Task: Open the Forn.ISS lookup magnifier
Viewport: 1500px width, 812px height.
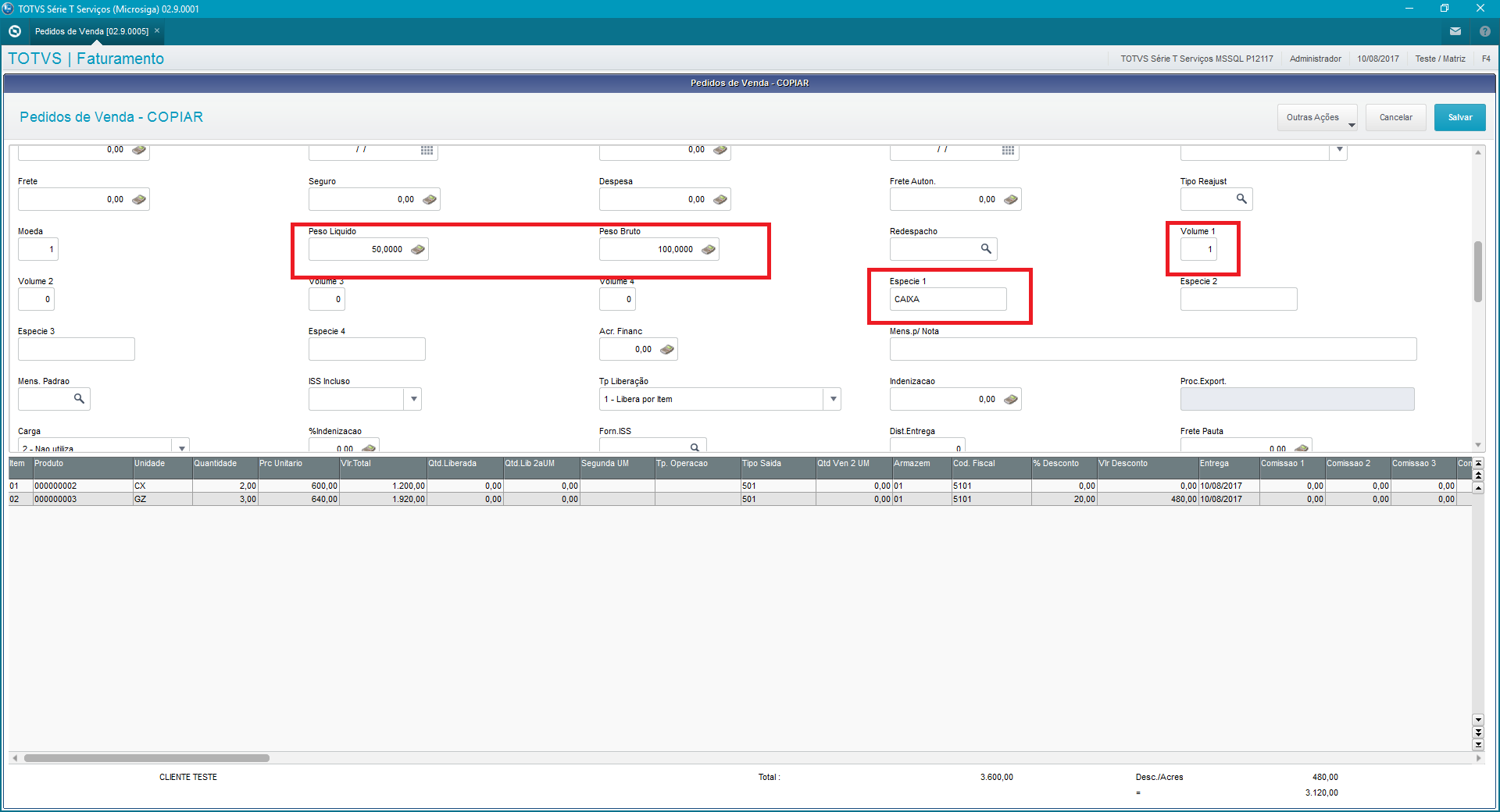Action: (695, 447)
